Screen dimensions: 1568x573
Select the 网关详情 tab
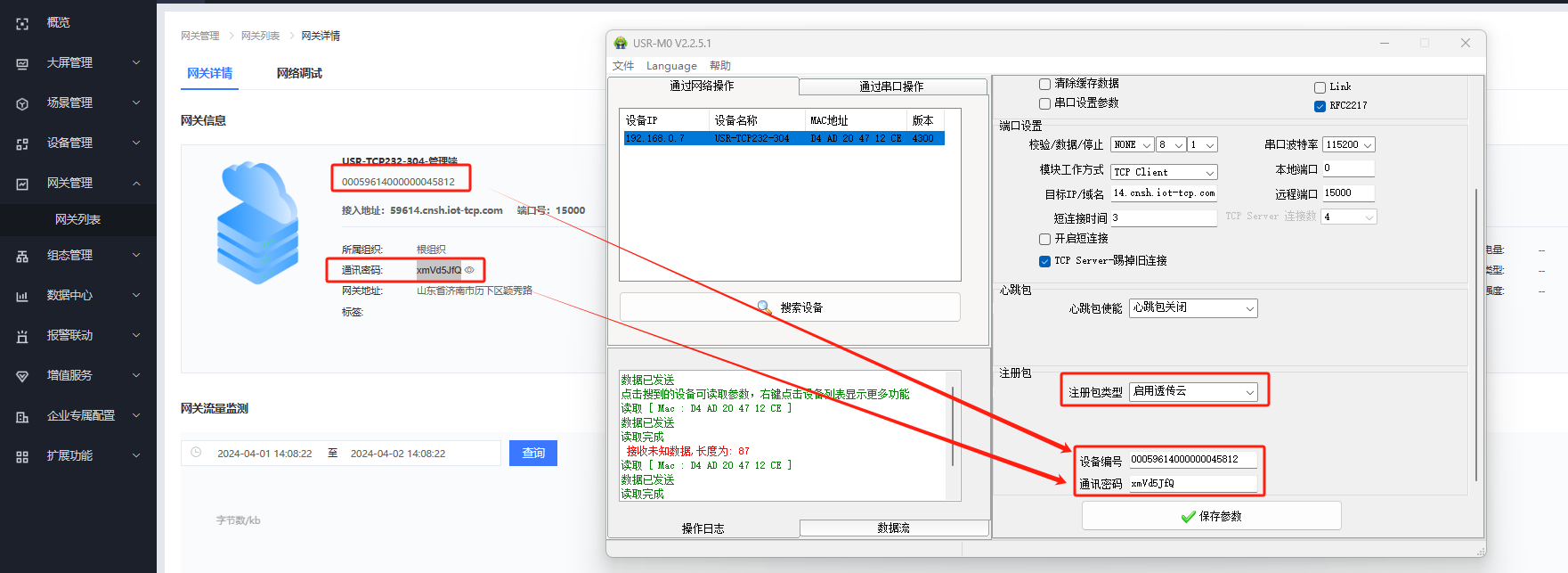[210, 73]
